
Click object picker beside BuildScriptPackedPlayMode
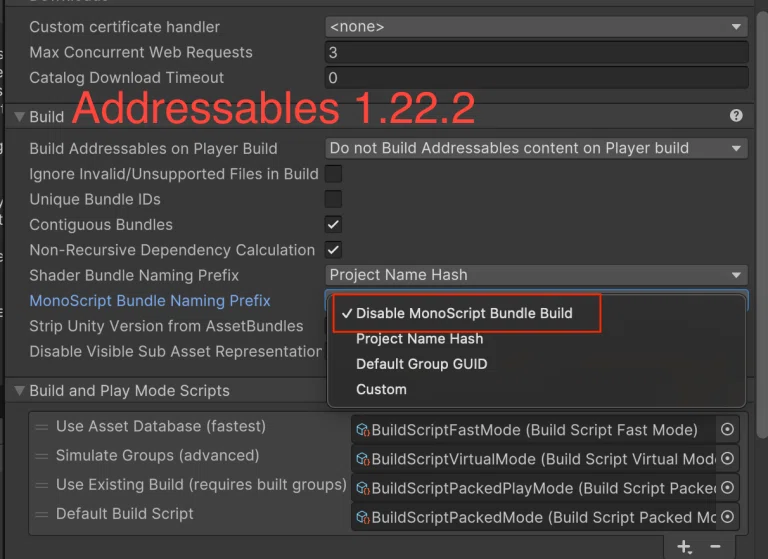[727, 488]
